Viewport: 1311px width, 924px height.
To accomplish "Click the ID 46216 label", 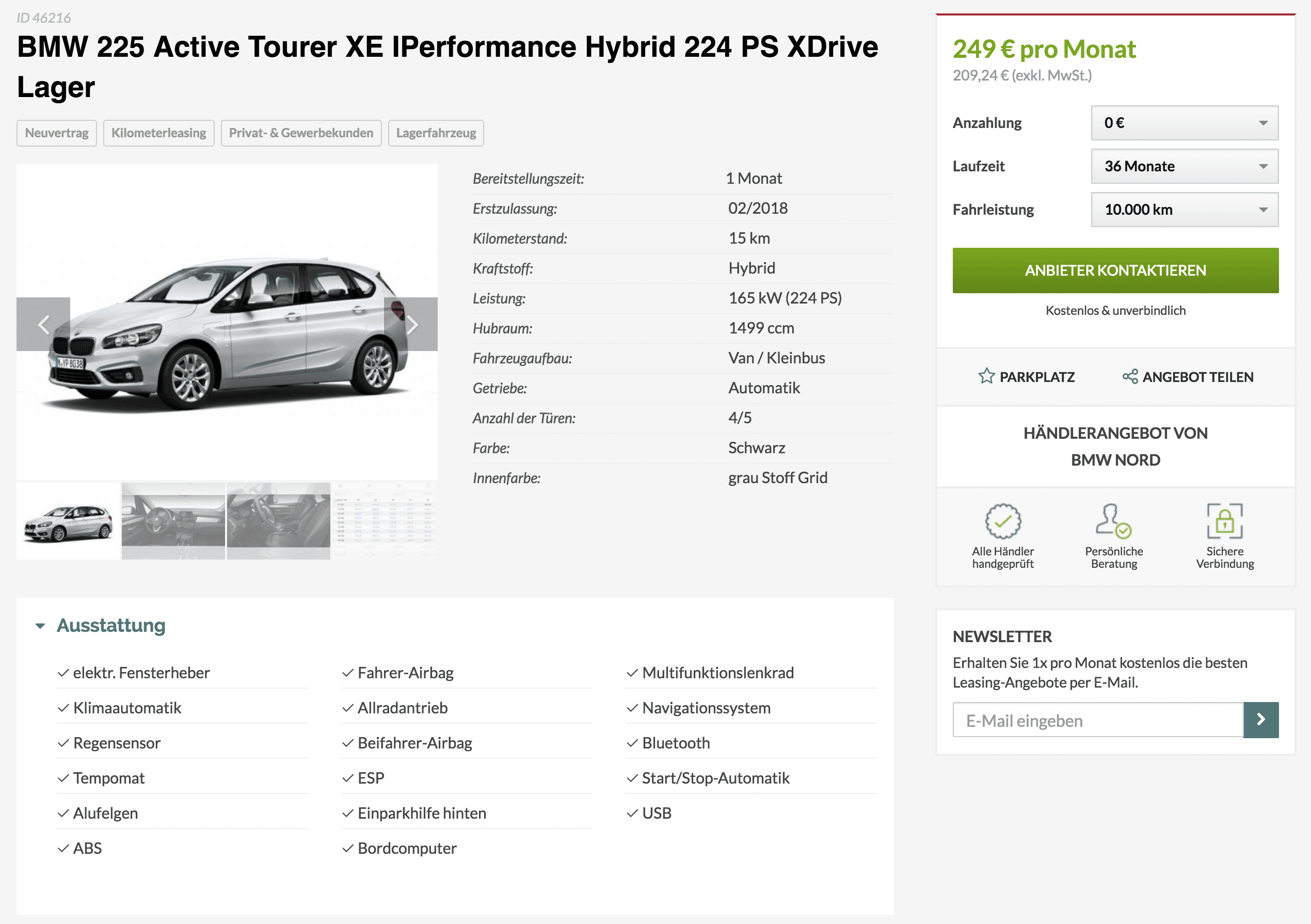I will [44, 18].
